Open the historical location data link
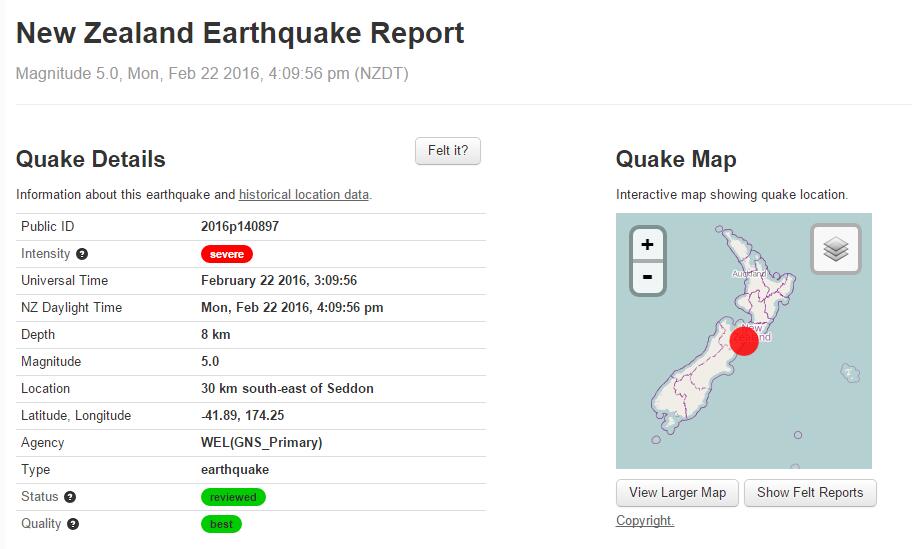The image size is (912, 549). 304,195
